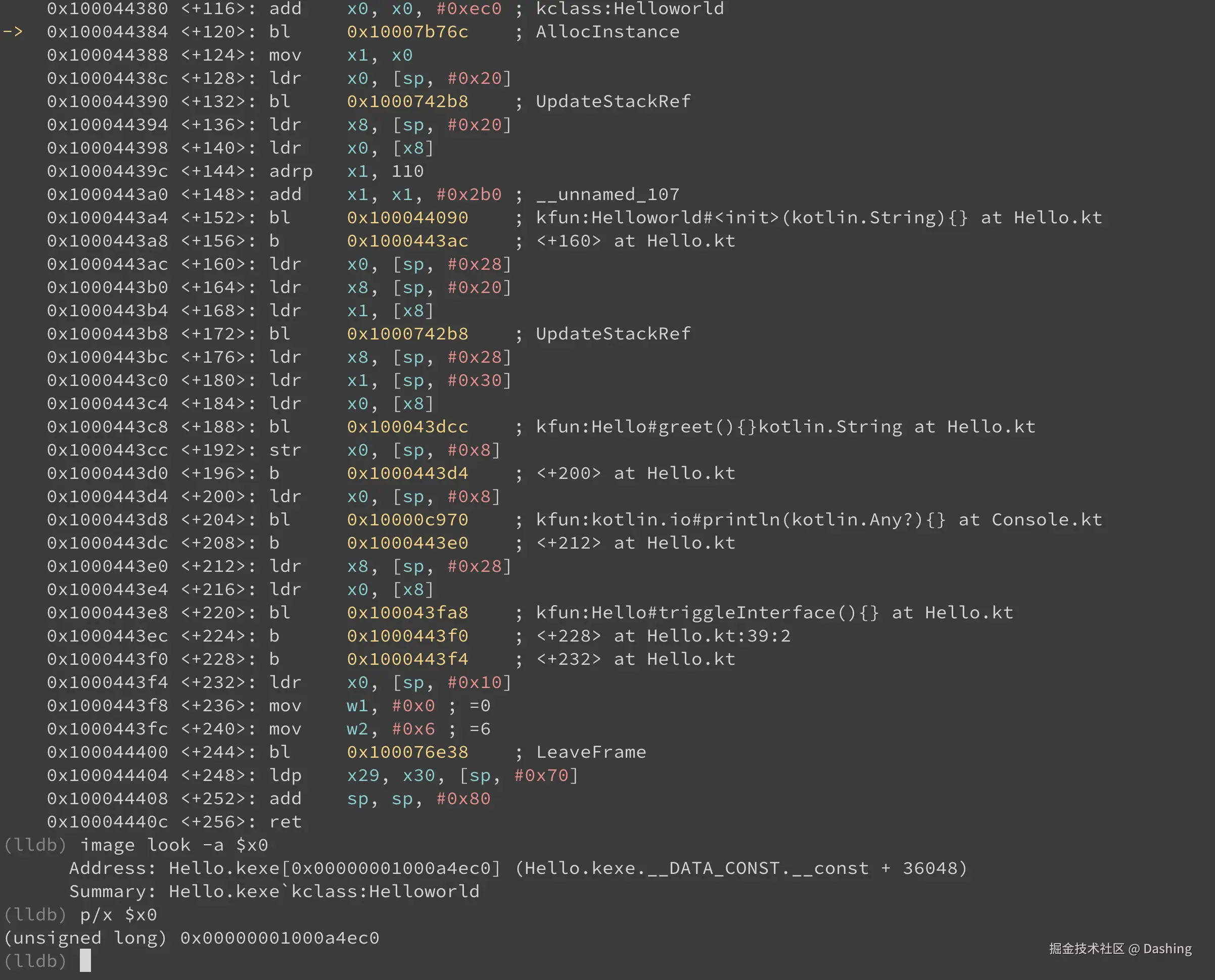Click Hello.kt:39:2 source location
The image size is (1215, 980).
[x=719, y=636]
